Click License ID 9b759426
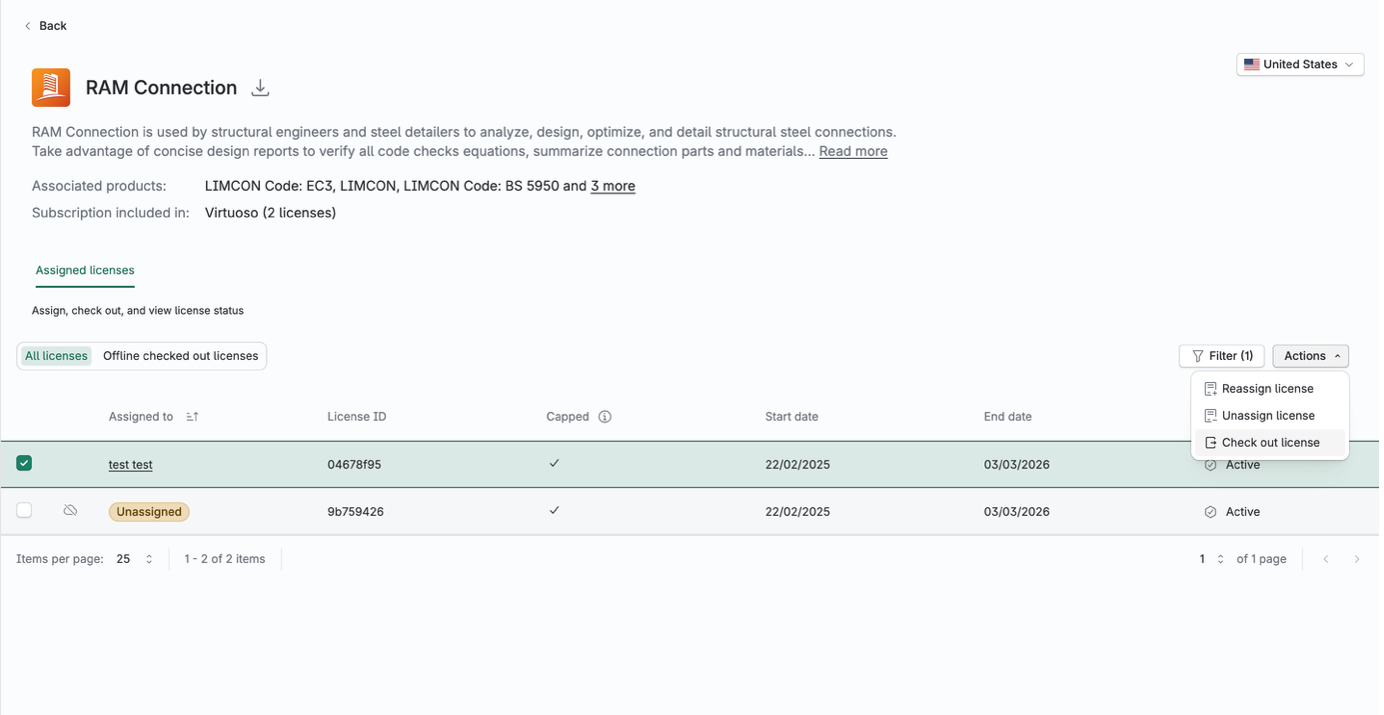Image resolution: width=1384 pixels, height=715 pixels. 355,512
